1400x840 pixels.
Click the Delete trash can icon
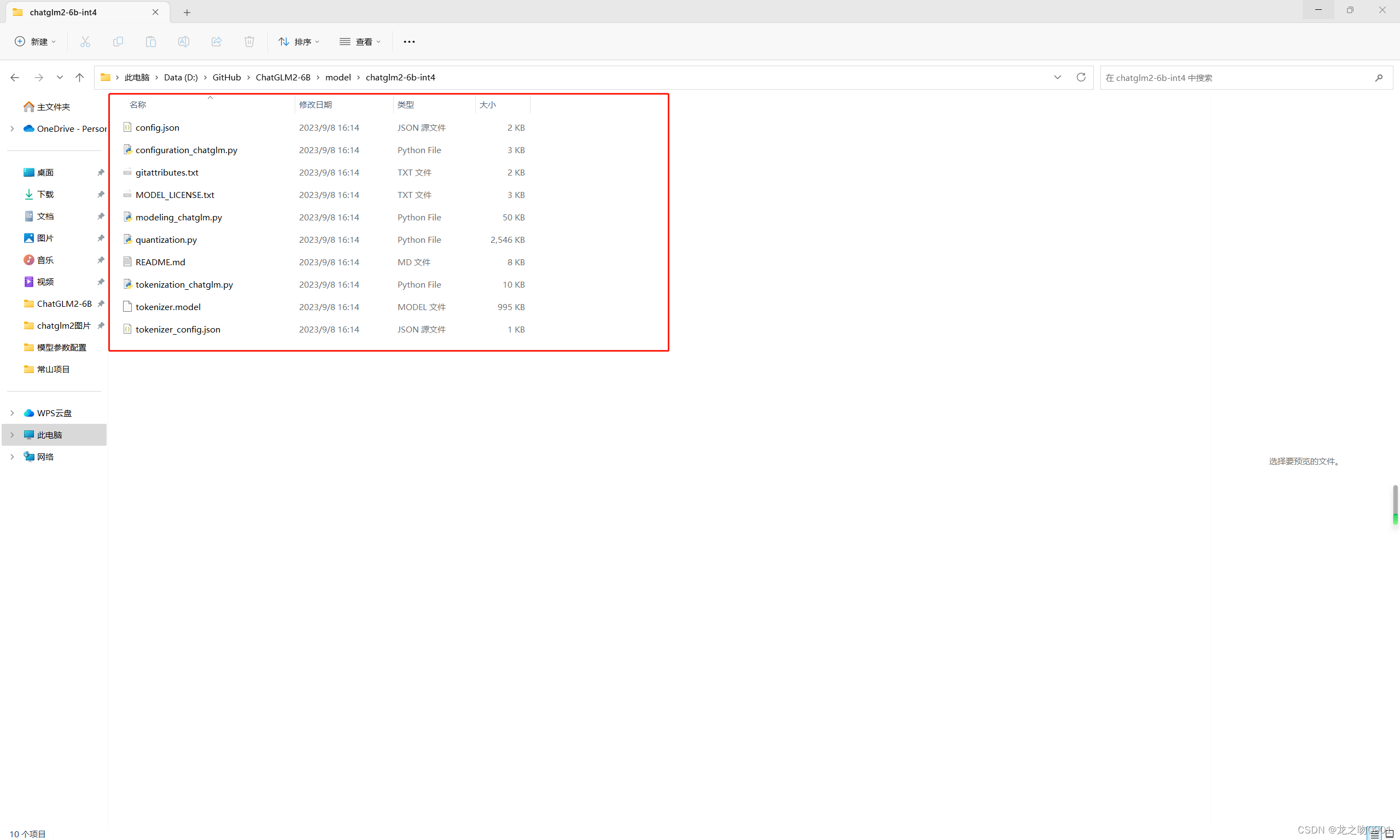click(249, 42)
